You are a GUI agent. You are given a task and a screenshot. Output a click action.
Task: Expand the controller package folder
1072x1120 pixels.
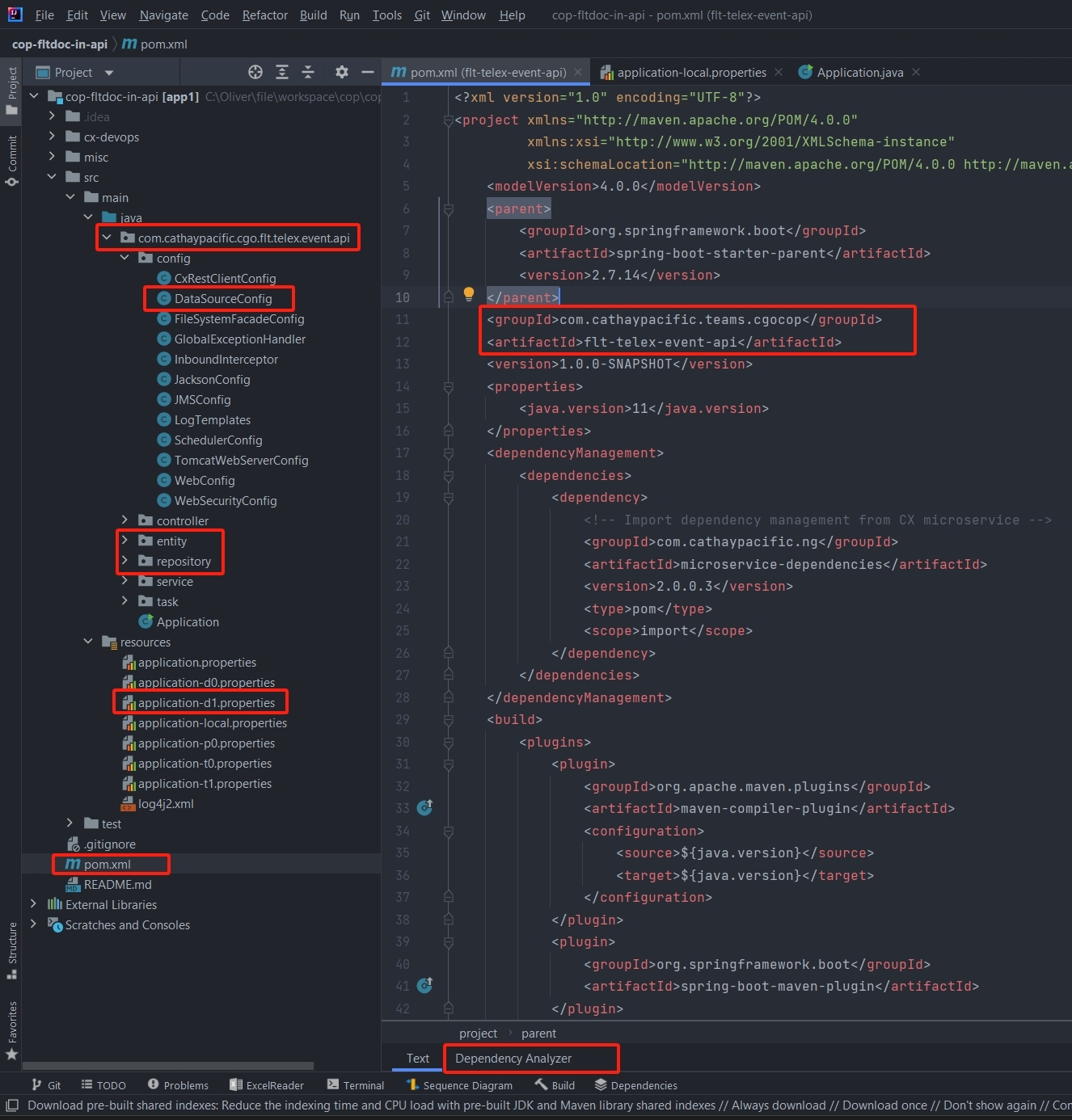coord(125,520)
